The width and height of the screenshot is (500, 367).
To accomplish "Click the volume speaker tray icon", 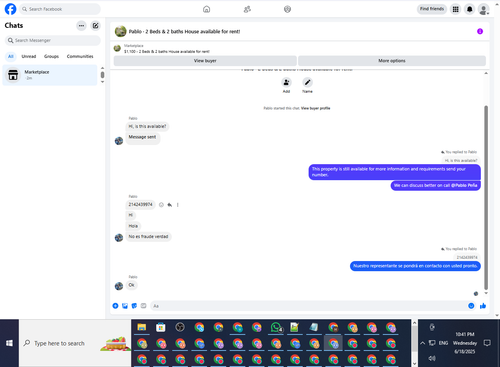I will pyautogui.click(x=432, y=358).
